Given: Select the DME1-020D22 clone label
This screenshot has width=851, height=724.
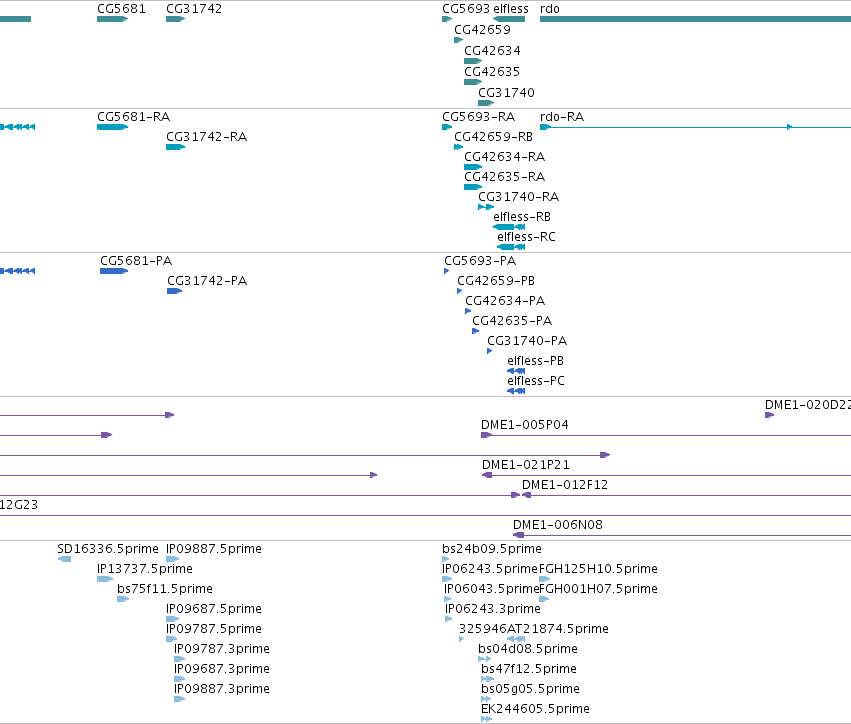Looking at the screenshot, I should 808,405.
